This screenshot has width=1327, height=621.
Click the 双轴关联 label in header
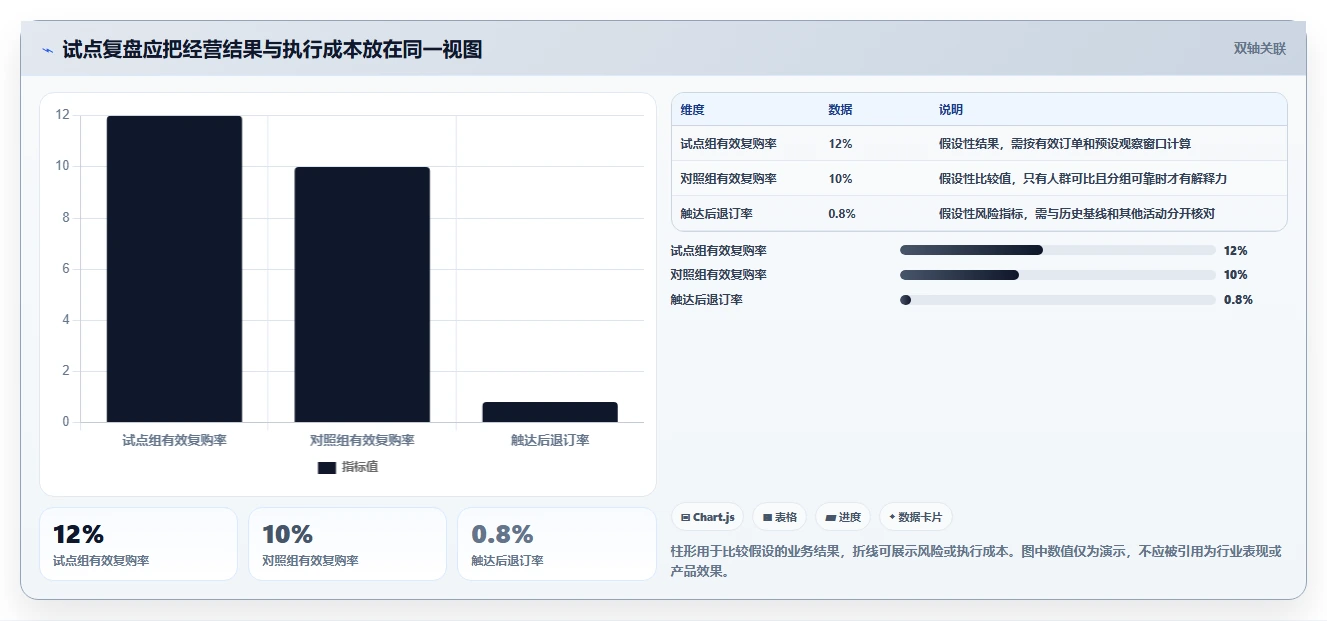coord(1260,48)
